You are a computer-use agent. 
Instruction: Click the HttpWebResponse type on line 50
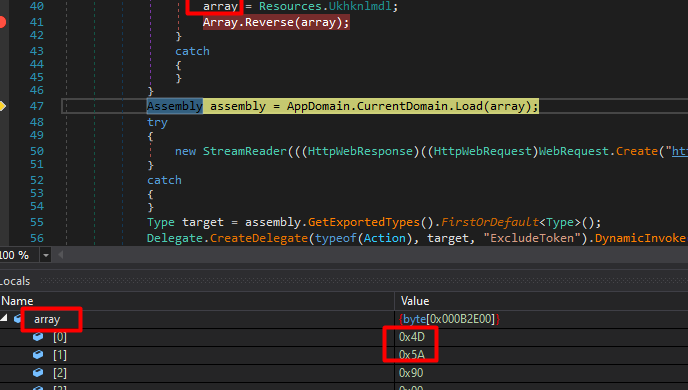coord(360,151)
